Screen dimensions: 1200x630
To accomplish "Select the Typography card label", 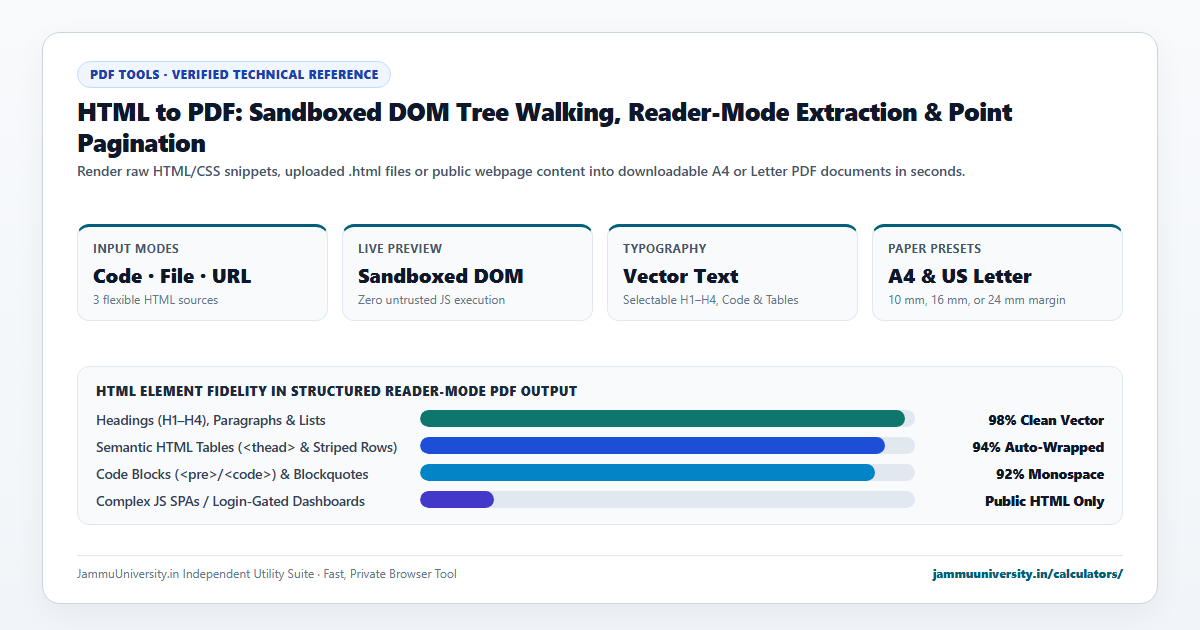I will pos(665,248).
